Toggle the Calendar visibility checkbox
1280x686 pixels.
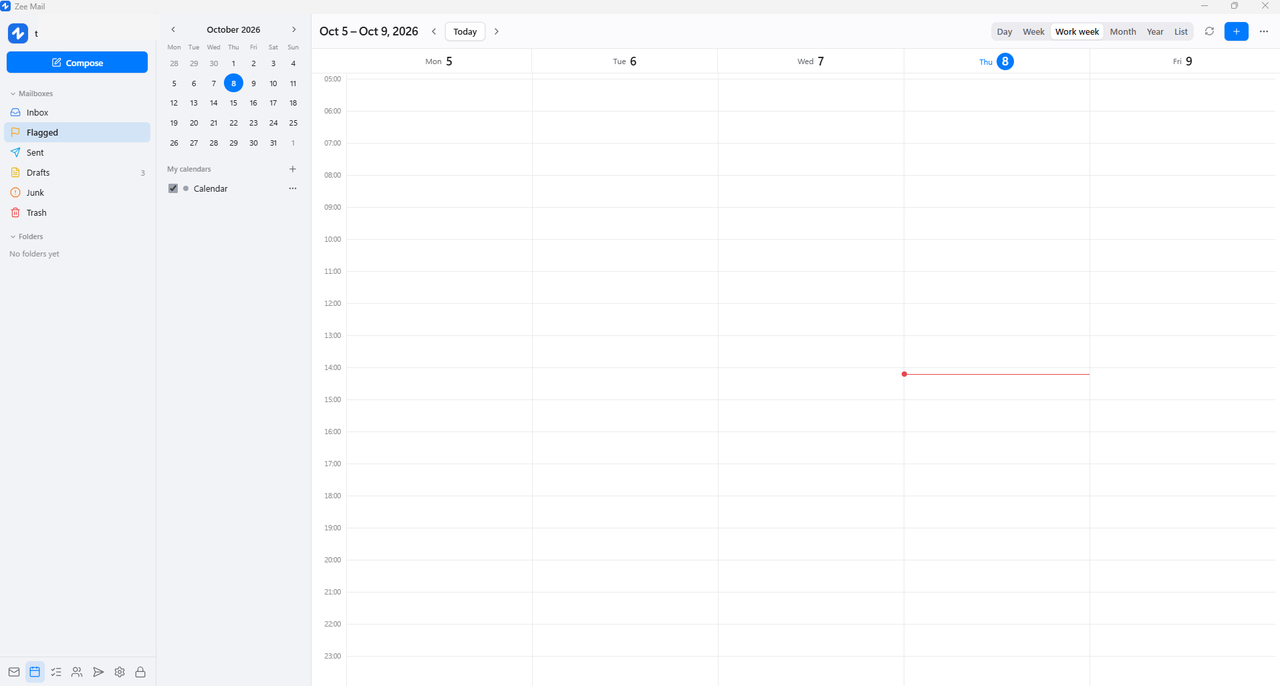click(x=173, y=188)
